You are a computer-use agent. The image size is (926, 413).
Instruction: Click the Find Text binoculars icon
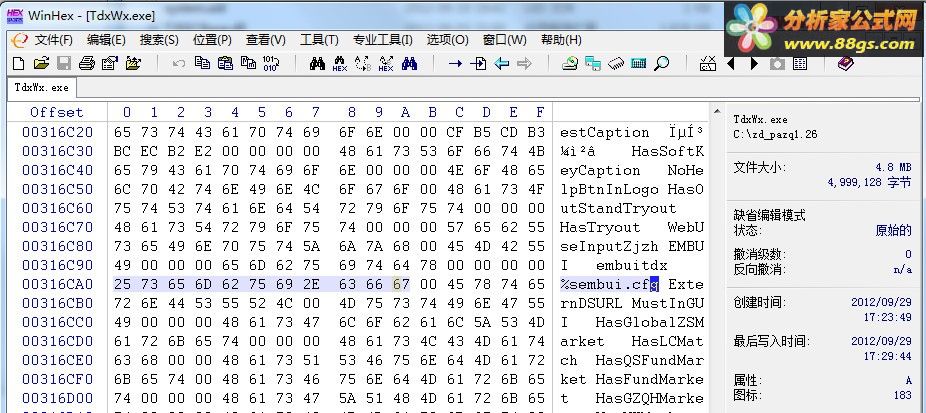(x=317, y=63)
